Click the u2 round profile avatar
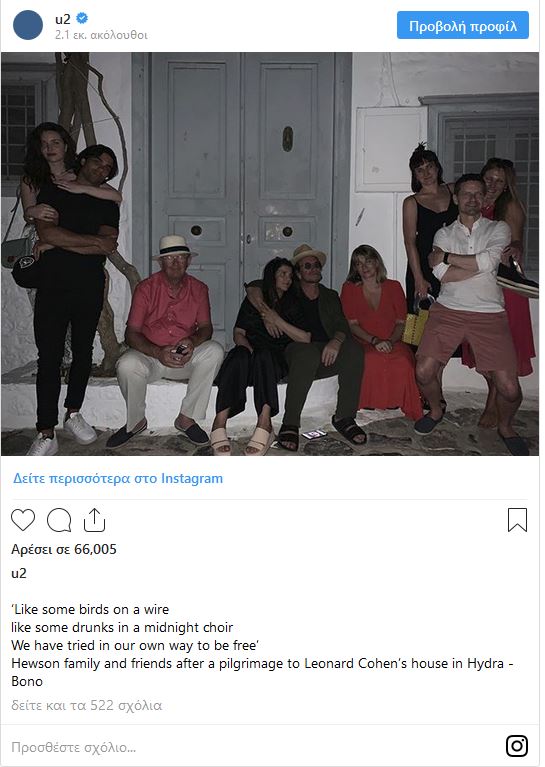 [x=28, y=25]
